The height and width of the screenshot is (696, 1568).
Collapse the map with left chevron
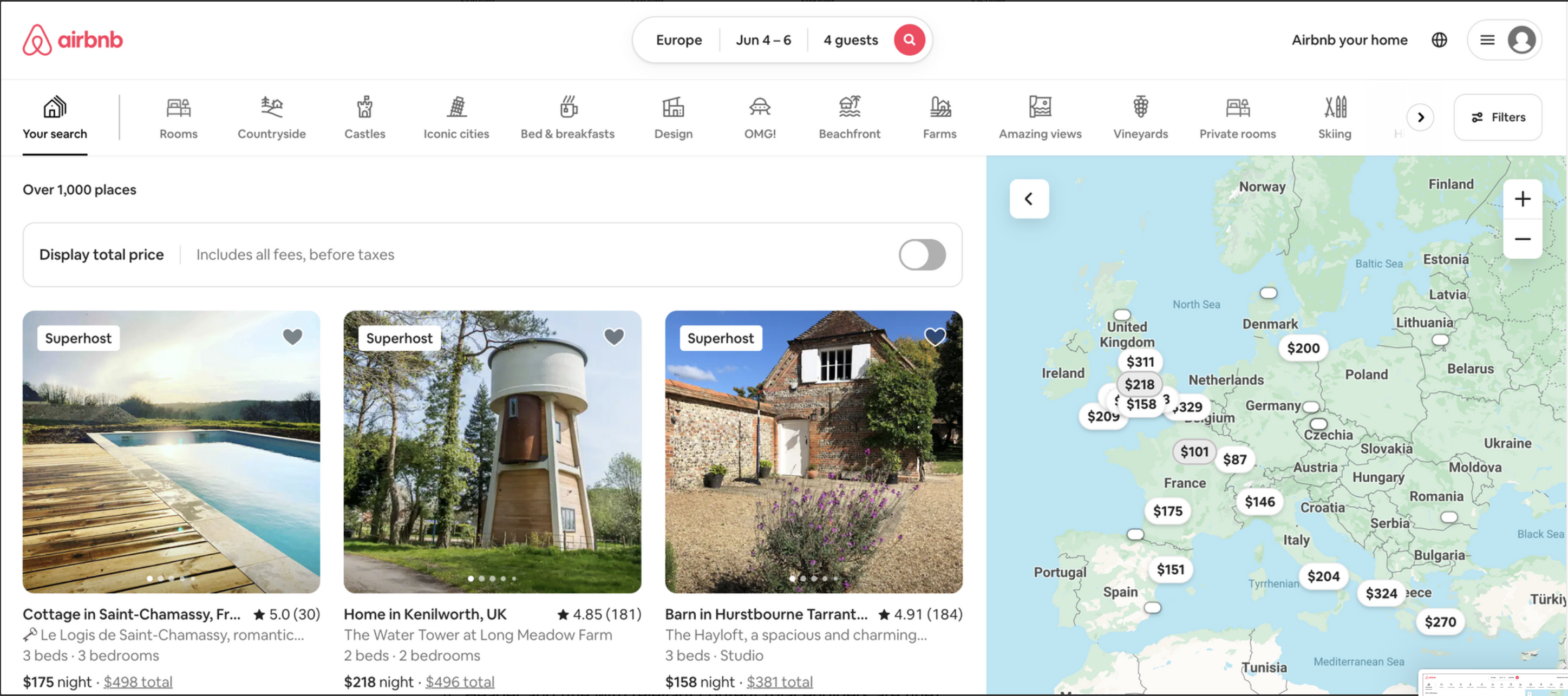click(x=1029, y=198)
